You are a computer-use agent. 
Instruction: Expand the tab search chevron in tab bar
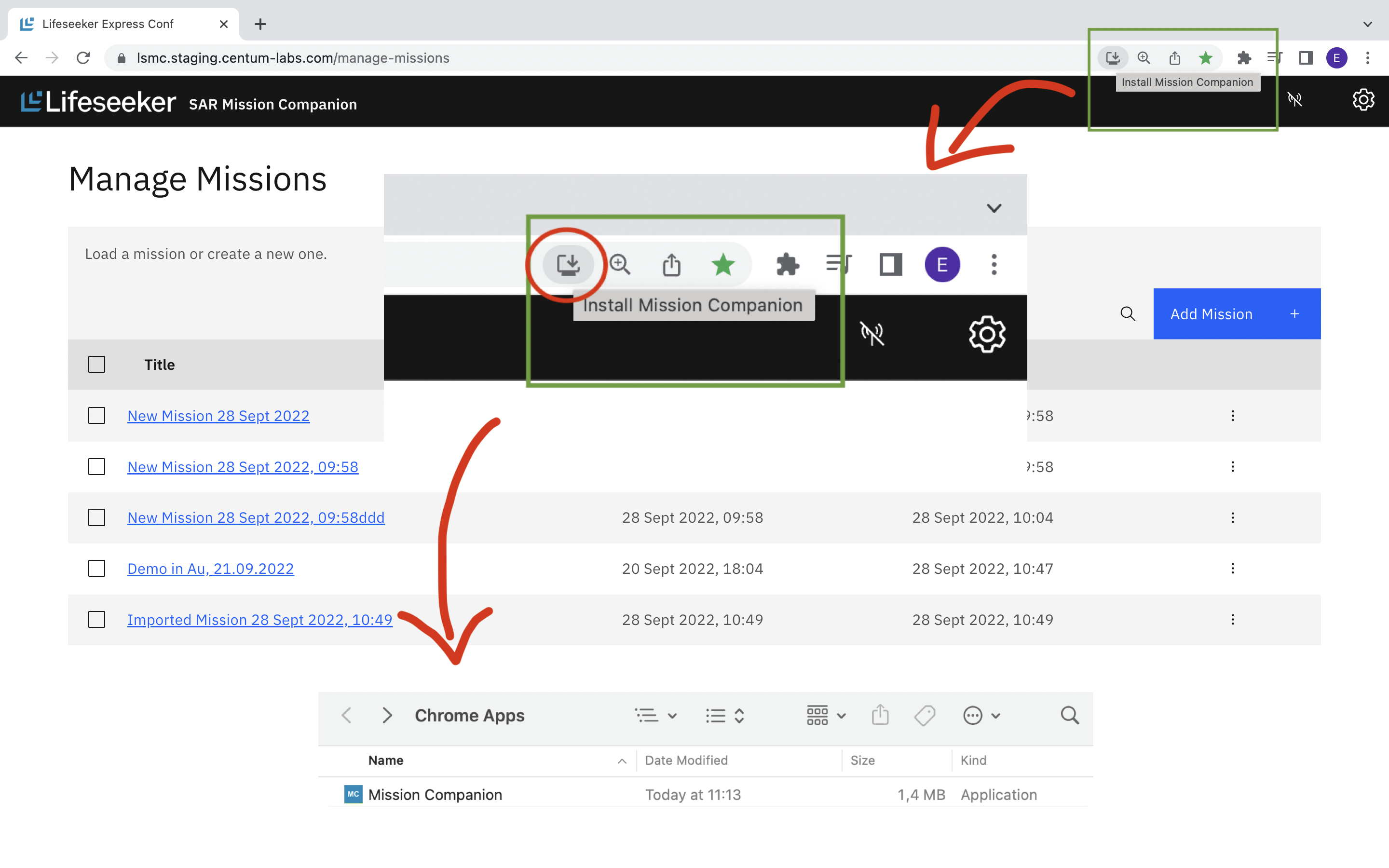[x=1367, y=24]
